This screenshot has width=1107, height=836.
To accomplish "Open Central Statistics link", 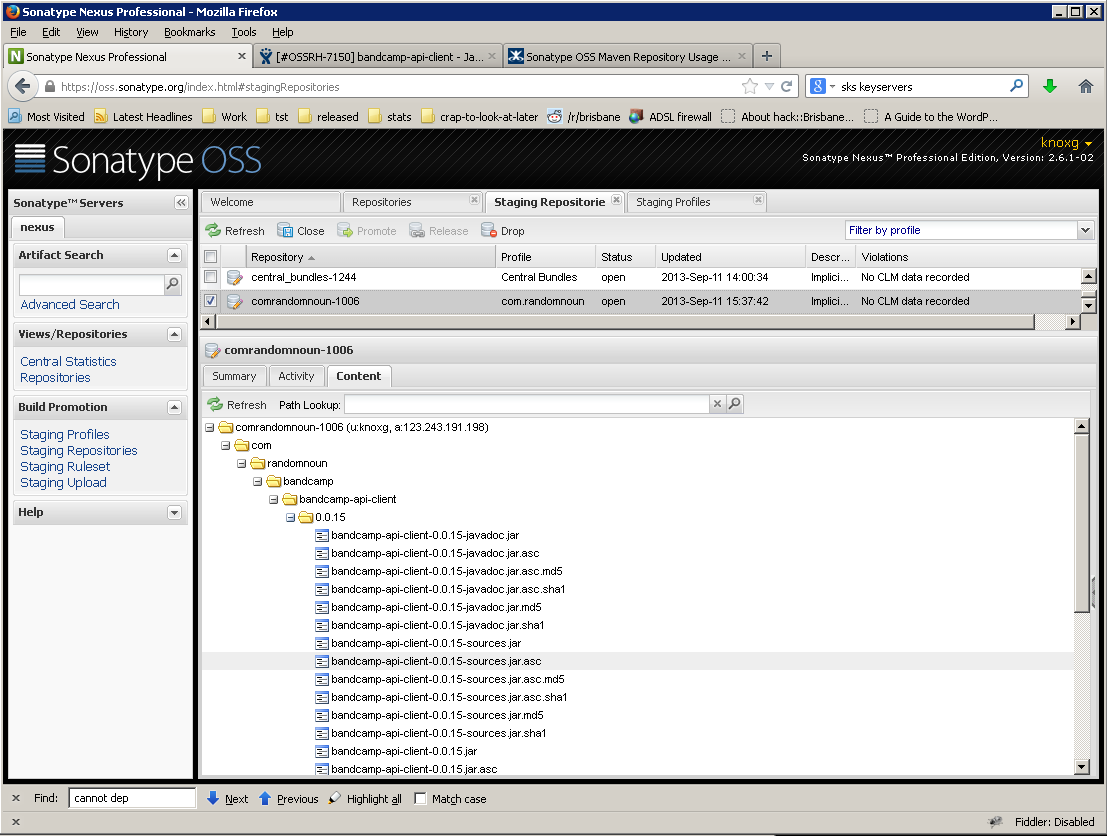I will [68, 362].
